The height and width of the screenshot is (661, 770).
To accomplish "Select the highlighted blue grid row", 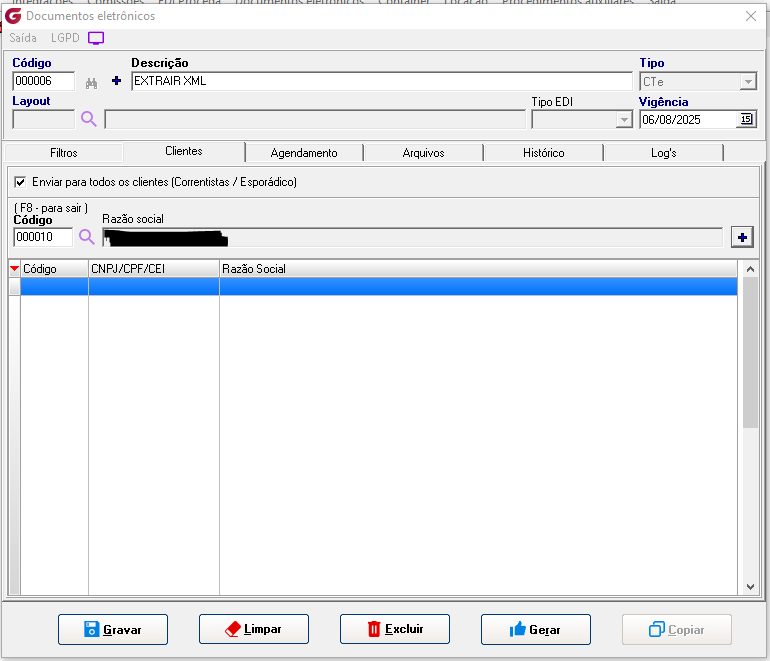I will [x=379, y=286].
